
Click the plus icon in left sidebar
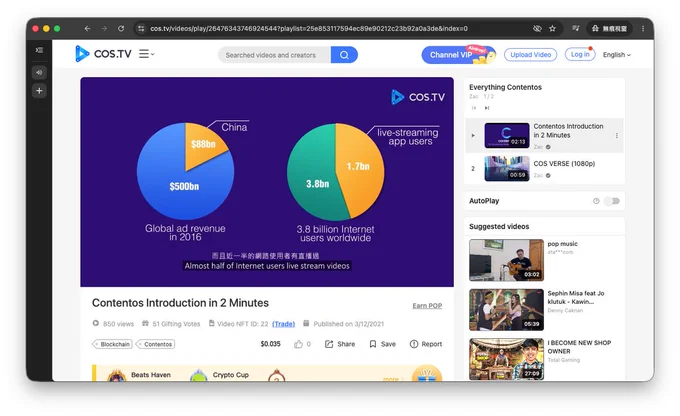pyautogui.click(x=39, y=91)
